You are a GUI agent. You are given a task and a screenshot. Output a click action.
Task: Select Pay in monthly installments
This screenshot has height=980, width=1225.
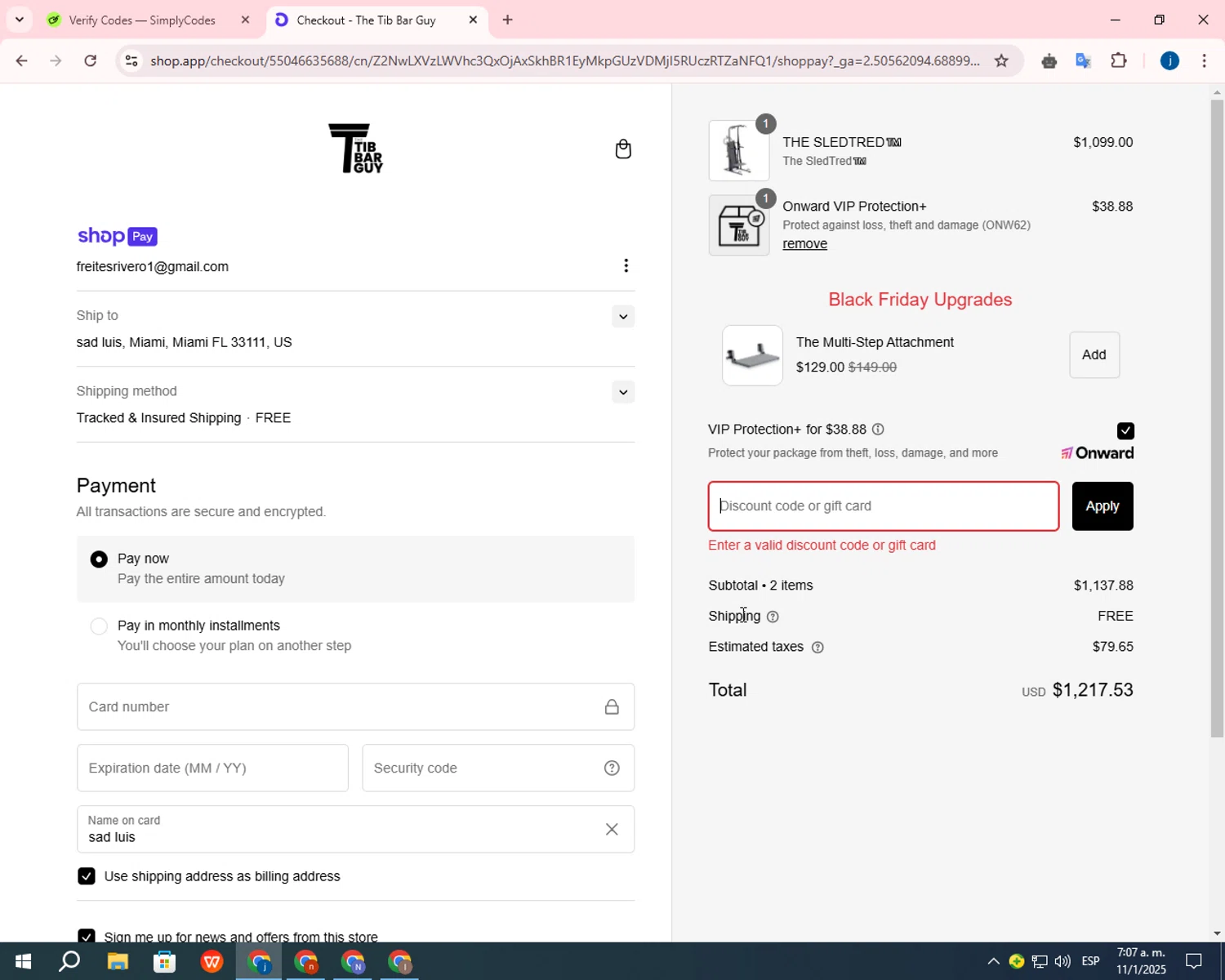click(x=99, y=626)
